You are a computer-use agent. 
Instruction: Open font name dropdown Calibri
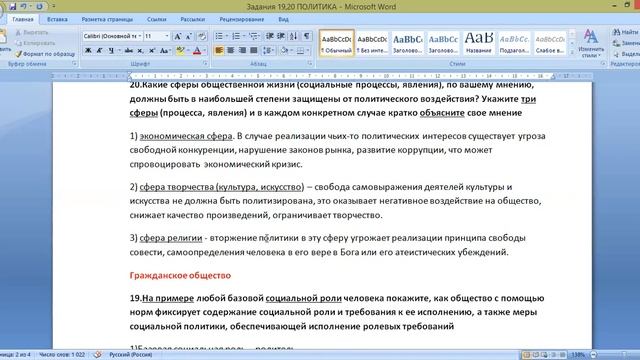click(x=140, y=36)
